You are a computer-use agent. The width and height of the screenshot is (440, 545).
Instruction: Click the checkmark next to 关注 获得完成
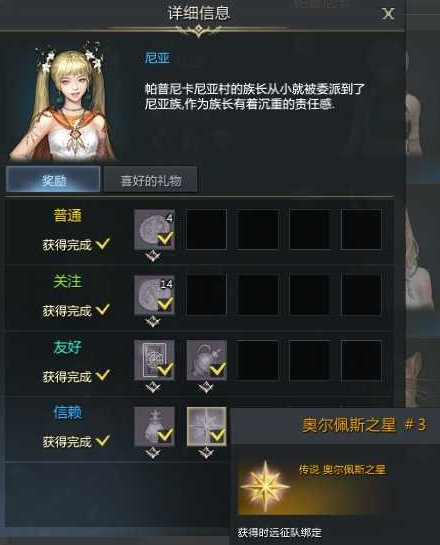click(x=103, y=309)
